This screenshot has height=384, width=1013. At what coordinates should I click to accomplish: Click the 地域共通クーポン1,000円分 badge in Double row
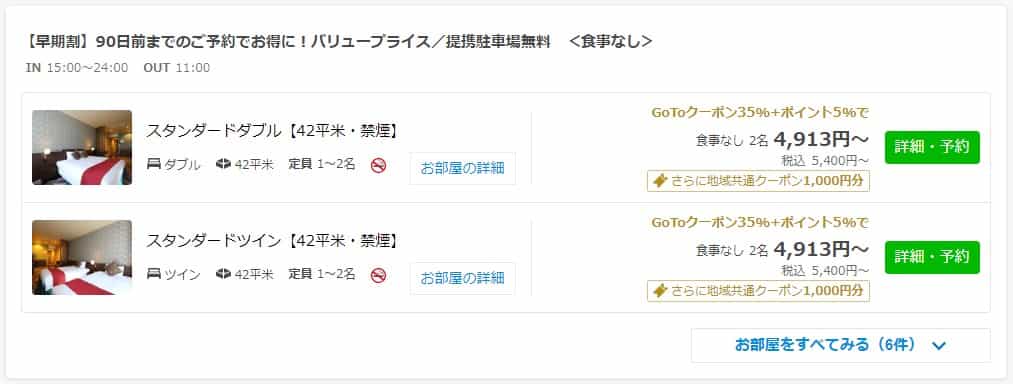758,181
